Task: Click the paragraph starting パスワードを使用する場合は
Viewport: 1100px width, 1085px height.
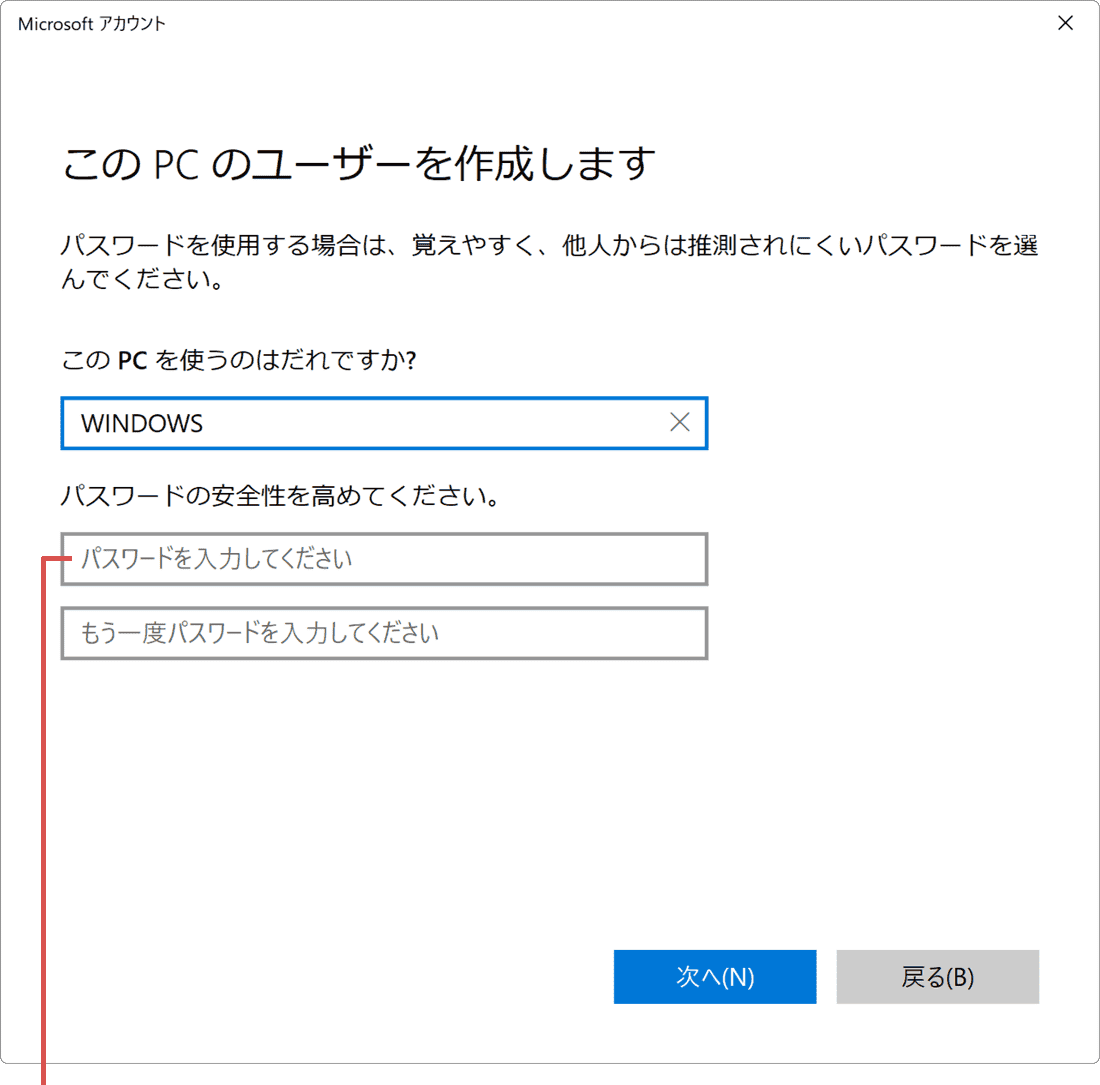Action: [x=549, y=262]
